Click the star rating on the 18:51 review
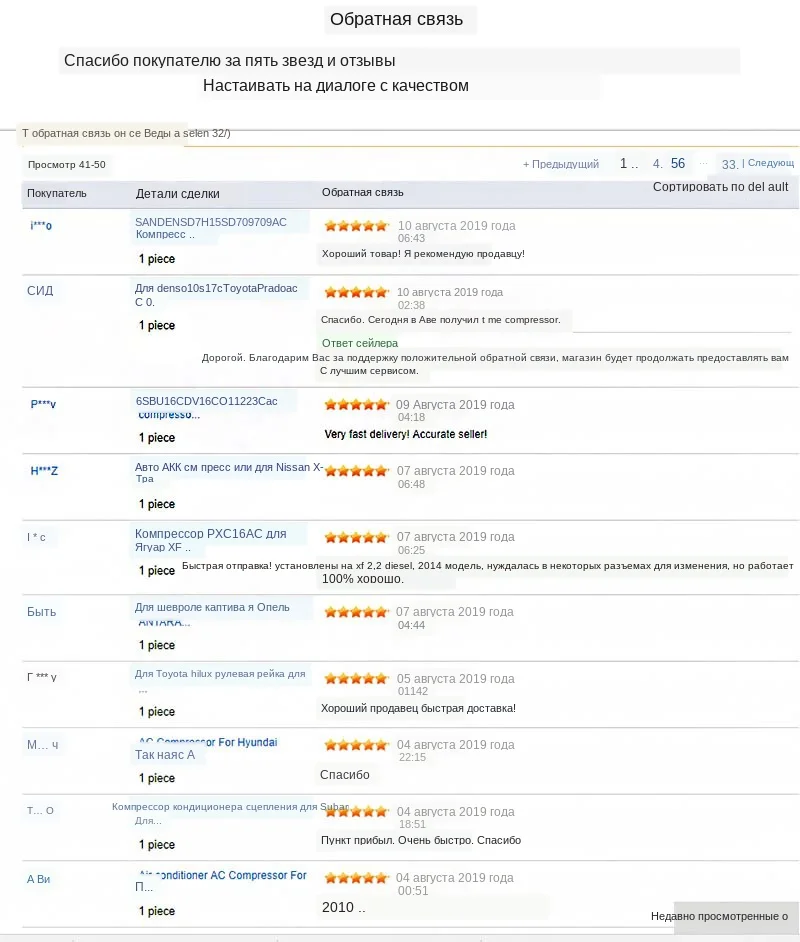800x942 pixels. point(356,811)
